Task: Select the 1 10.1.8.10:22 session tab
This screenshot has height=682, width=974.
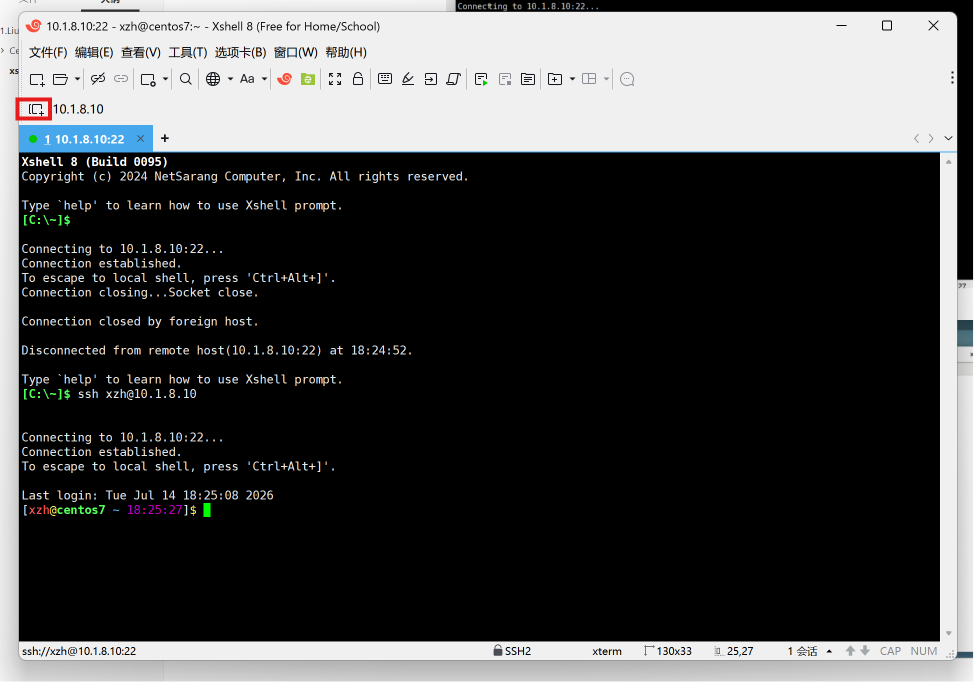Action: [84, 139]
